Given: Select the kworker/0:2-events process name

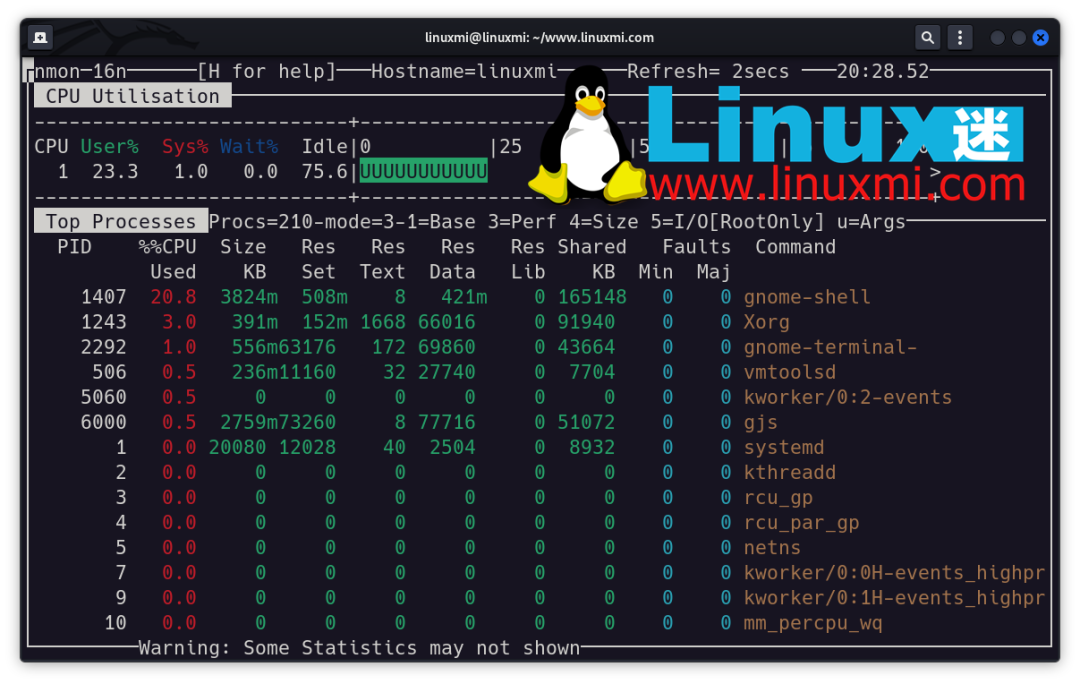Looking at the screenshot, I should tap(847, 397).
